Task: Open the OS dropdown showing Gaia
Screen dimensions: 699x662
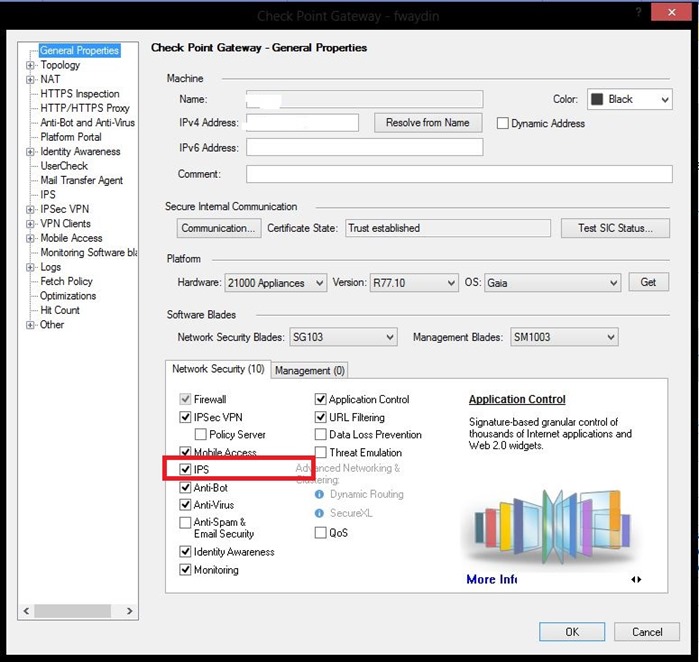Action: tap(552, 283)
